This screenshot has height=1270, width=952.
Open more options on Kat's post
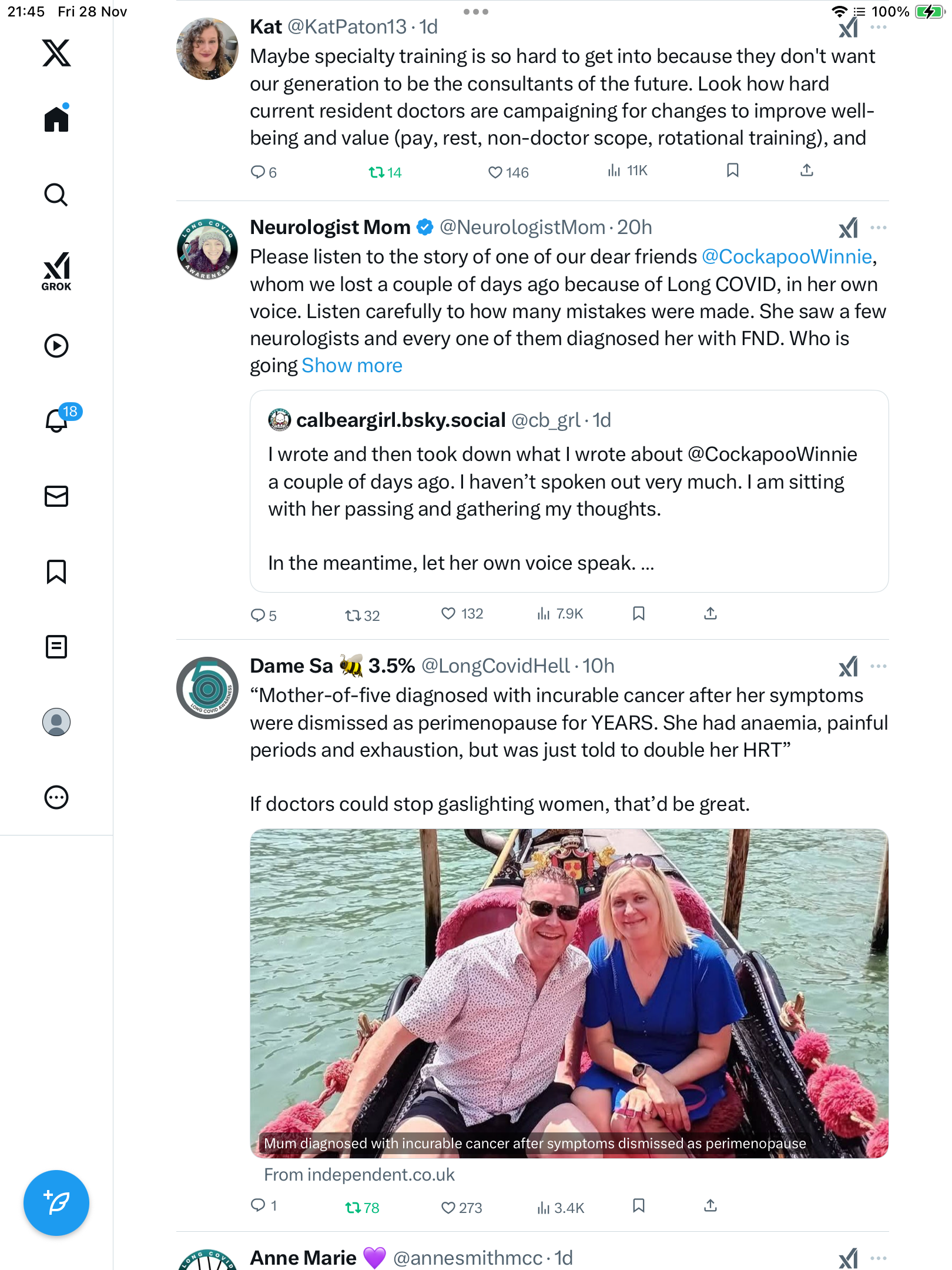[x=879, y=27]
